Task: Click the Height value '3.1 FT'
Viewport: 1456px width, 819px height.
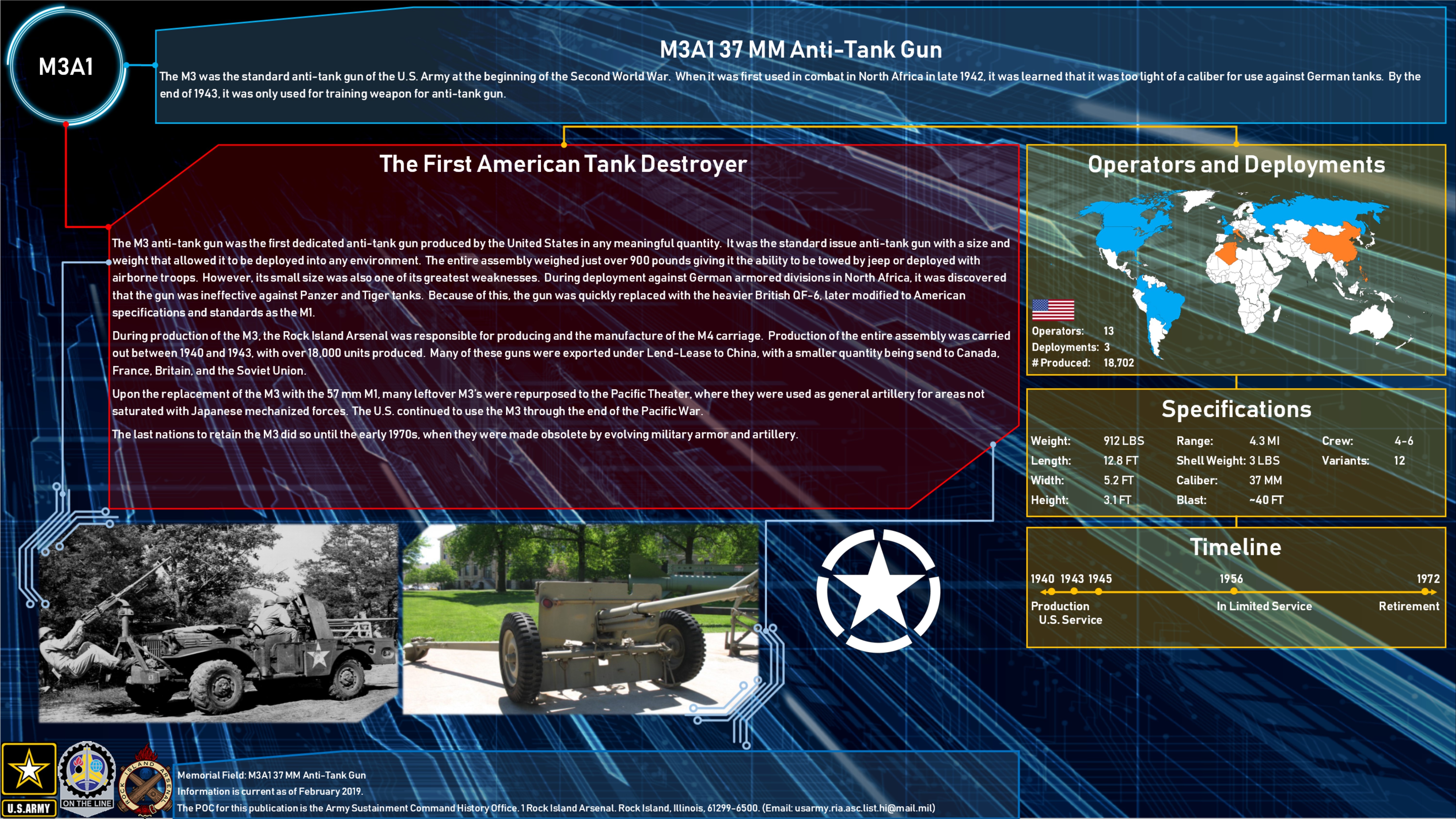Action: click(x=1117, y=500)
